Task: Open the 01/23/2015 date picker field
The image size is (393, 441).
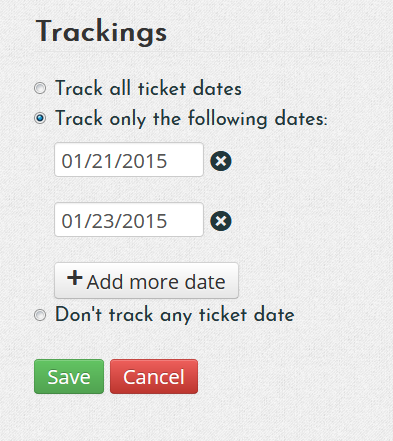Action: pos(129,220)
